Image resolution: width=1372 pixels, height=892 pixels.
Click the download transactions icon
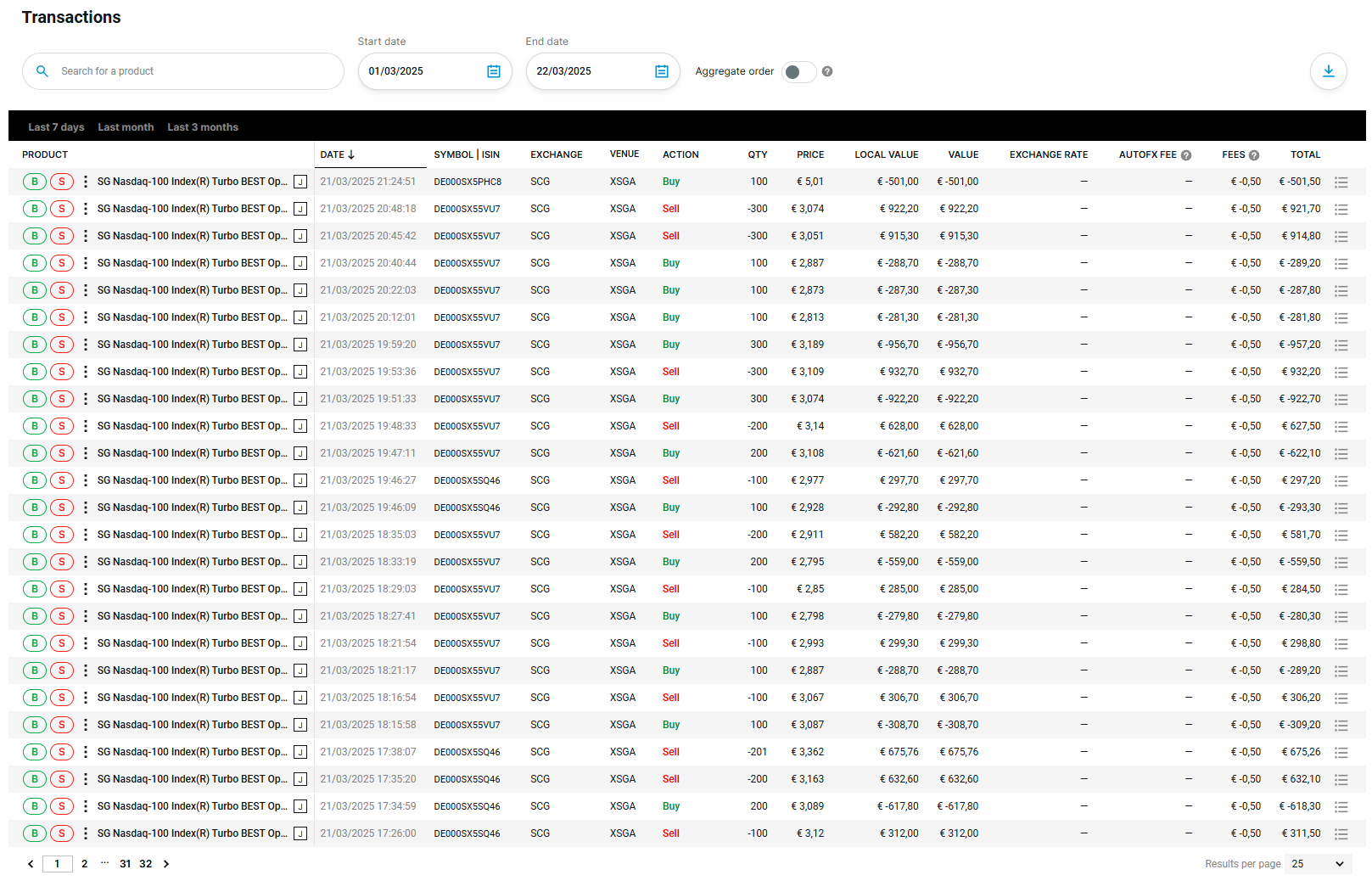(x=1328, y=71)
